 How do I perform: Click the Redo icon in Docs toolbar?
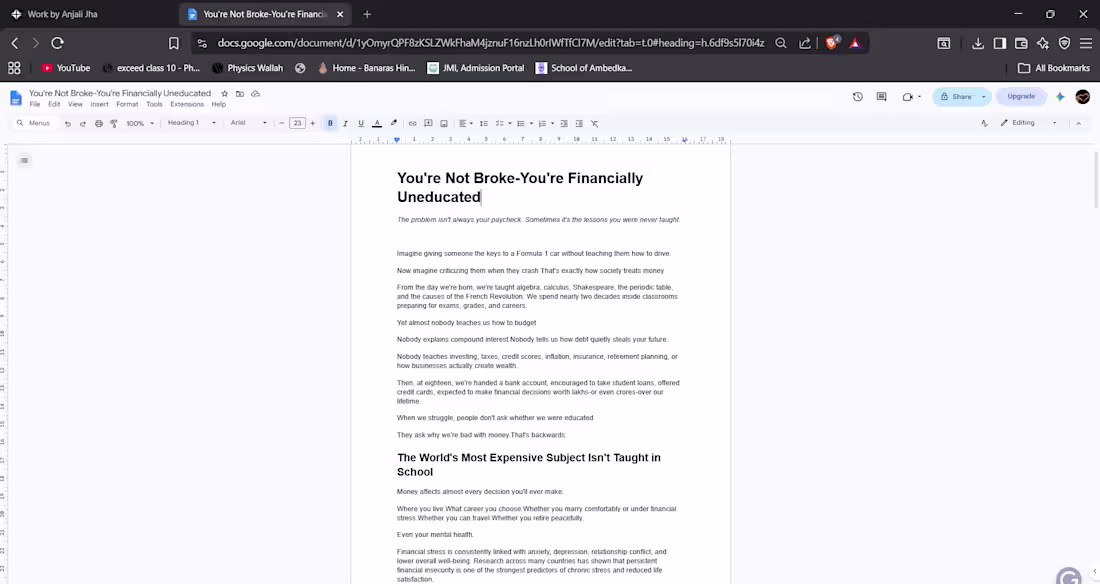[83, 124]
